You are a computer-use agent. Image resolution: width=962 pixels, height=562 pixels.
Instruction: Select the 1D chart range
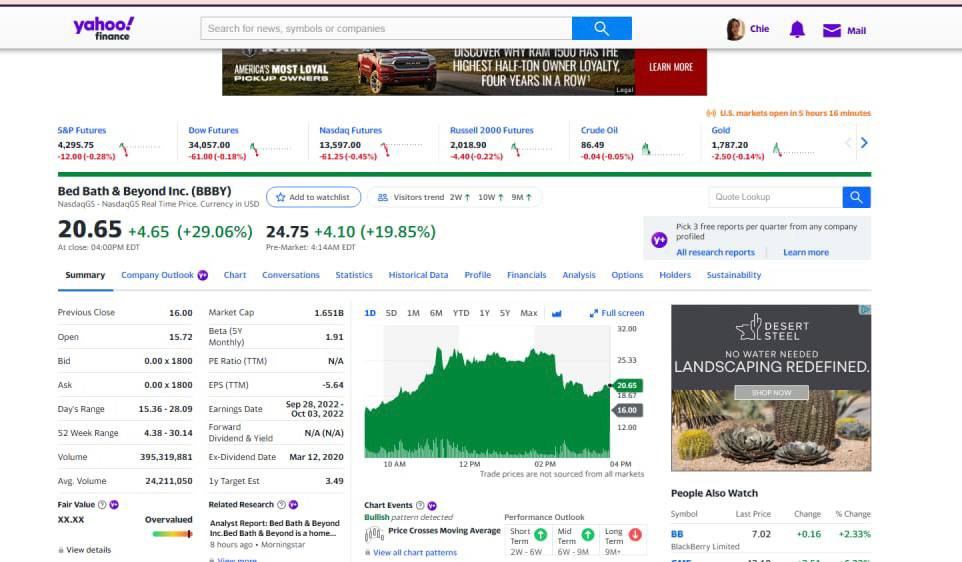[370, 314]
